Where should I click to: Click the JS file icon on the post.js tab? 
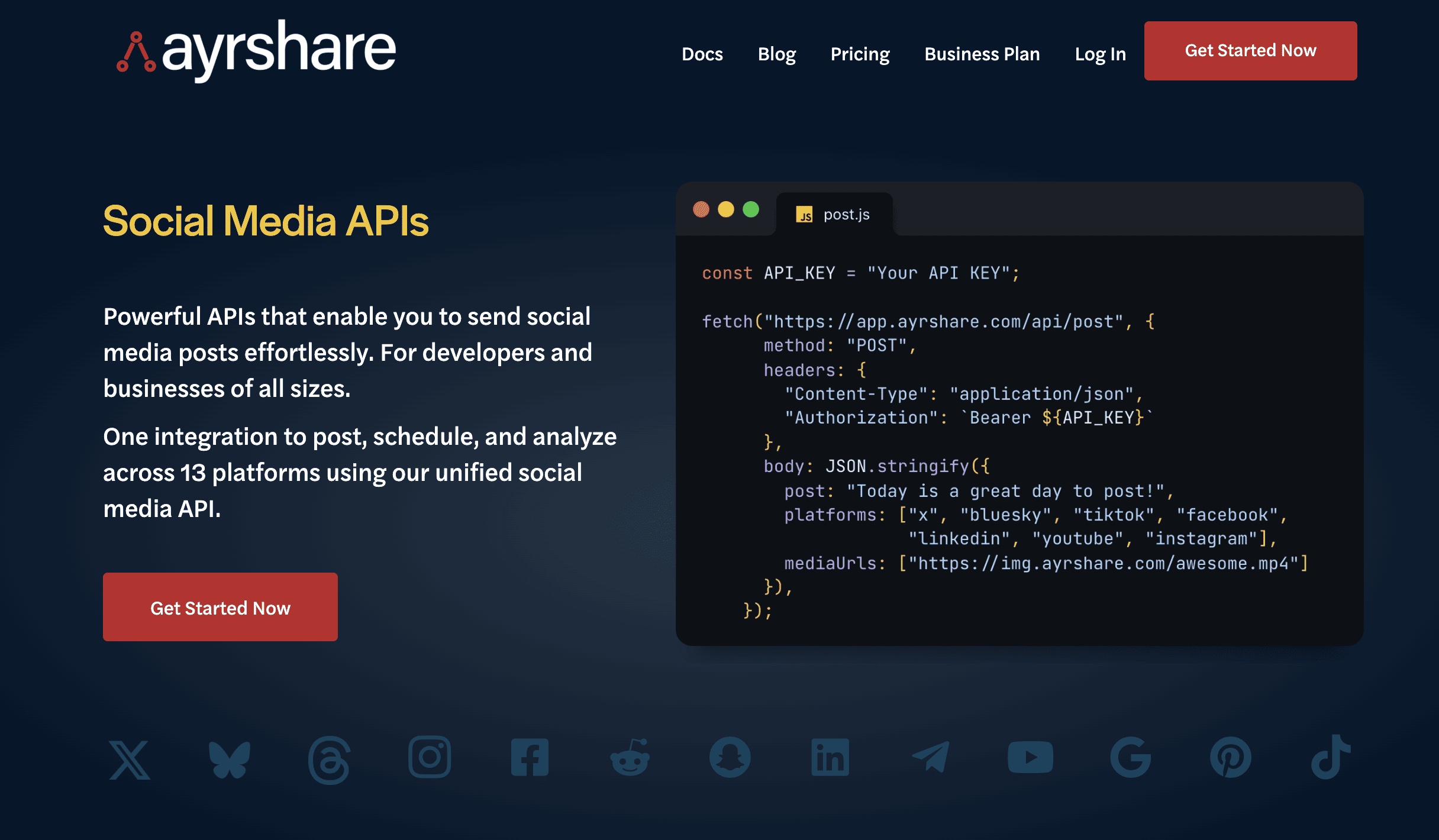tap(804, 214)
